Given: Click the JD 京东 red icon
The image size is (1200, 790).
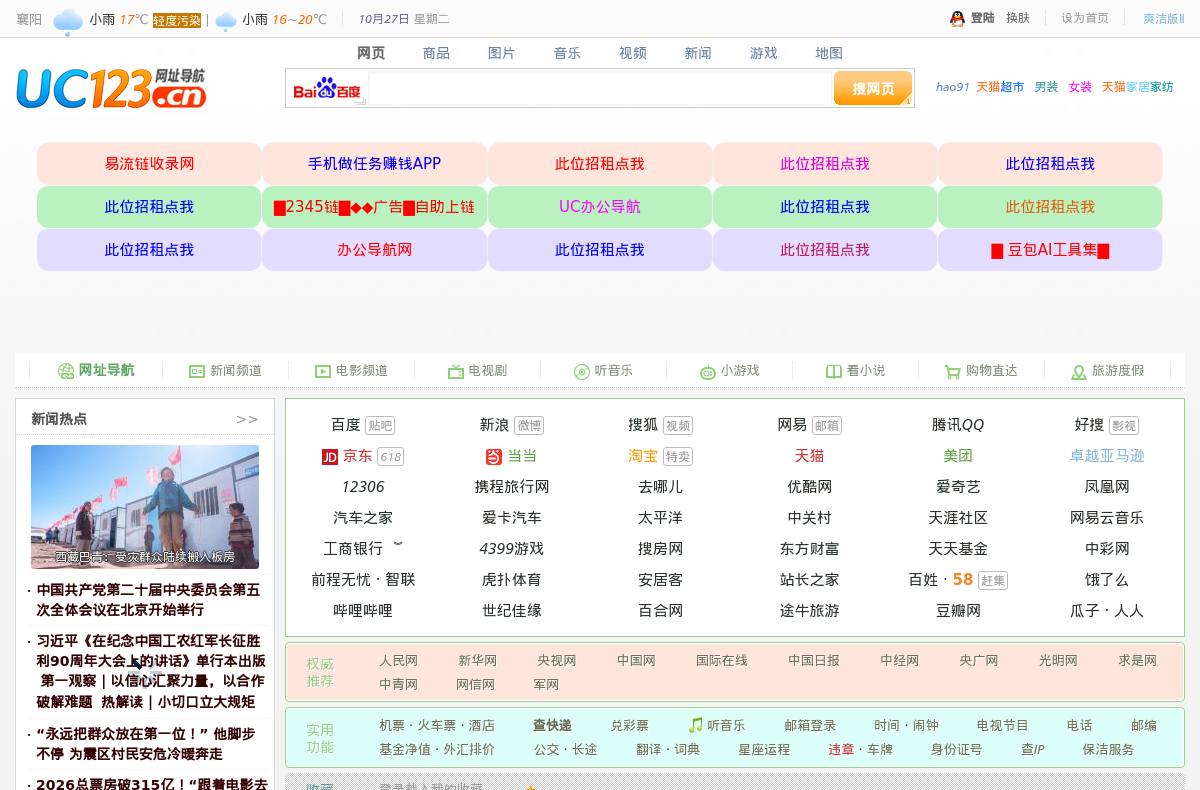Looking at the screenshot, I should pos(330,457).
